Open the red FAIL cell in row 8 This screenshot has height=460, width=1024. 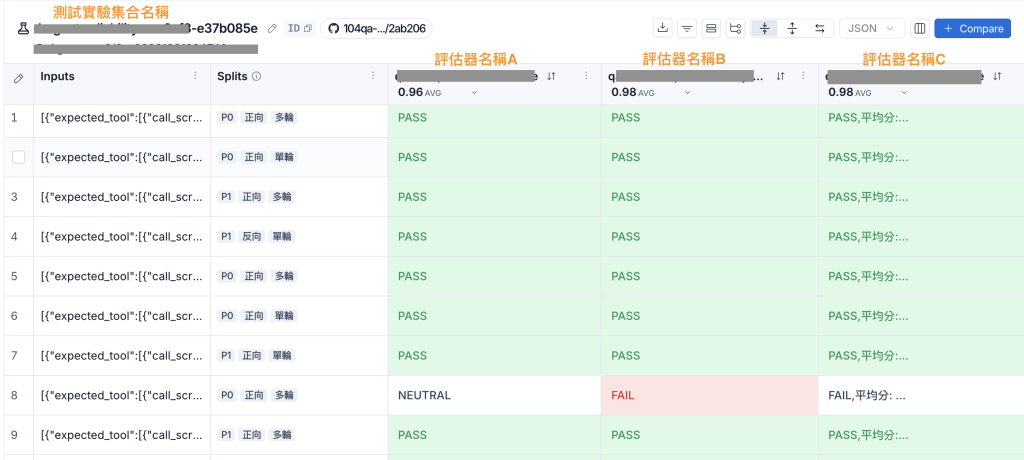pos(709,395)
